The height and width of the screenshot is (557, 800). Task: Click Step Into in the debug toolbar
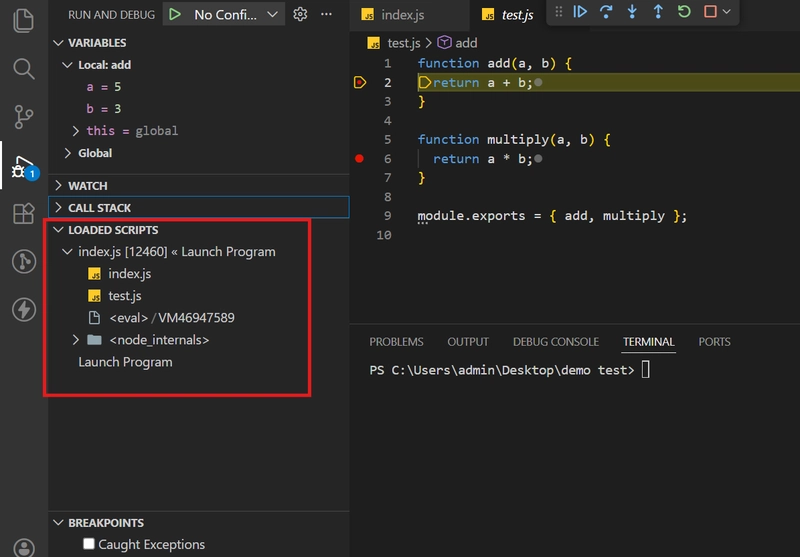pos(632,12)
